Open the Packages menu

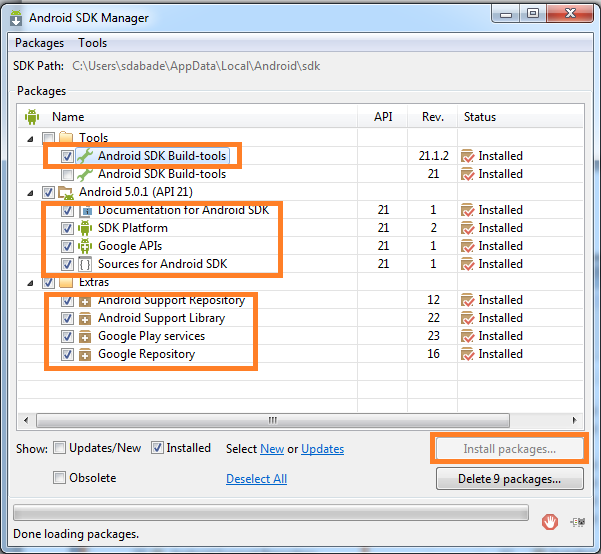coord(39,43)
